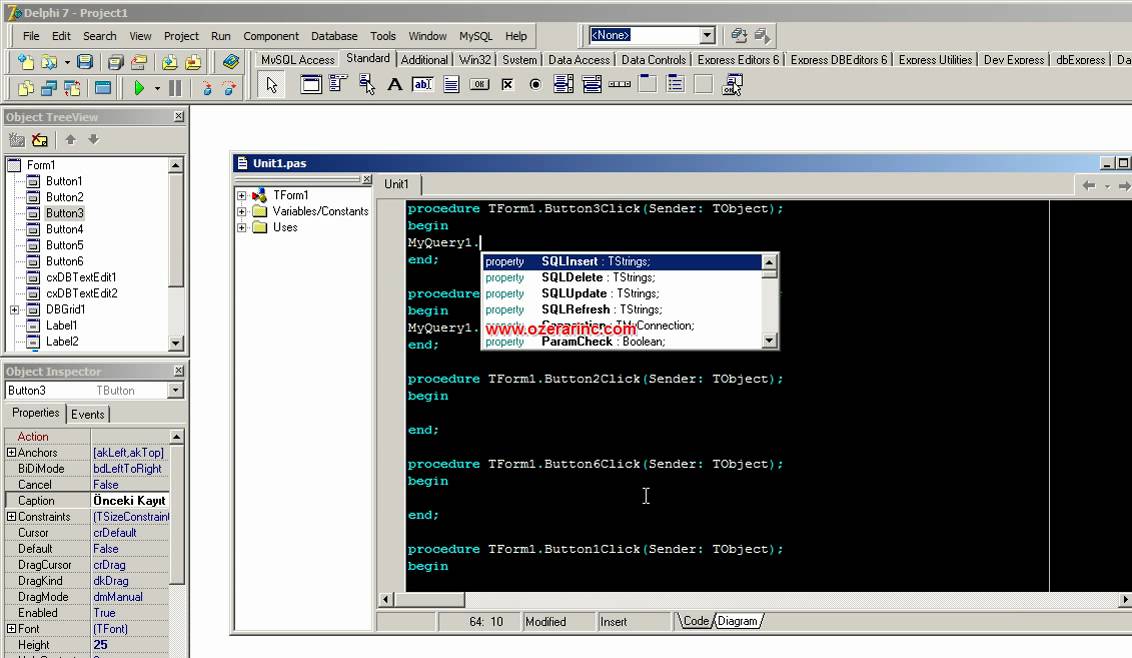The width and height of the screenshot is (1132, 658).
Task: Click move down arrow in Object TreeView
Action: [x=93, y=139]
